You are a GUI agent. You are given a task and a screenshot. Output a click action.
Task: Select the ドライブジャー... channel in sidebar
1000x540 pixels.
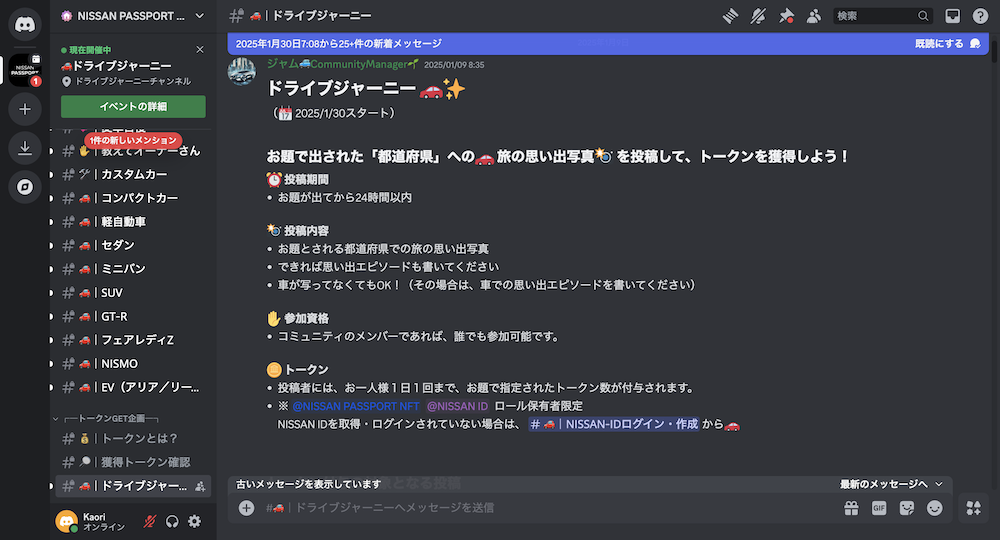(133, 486)
